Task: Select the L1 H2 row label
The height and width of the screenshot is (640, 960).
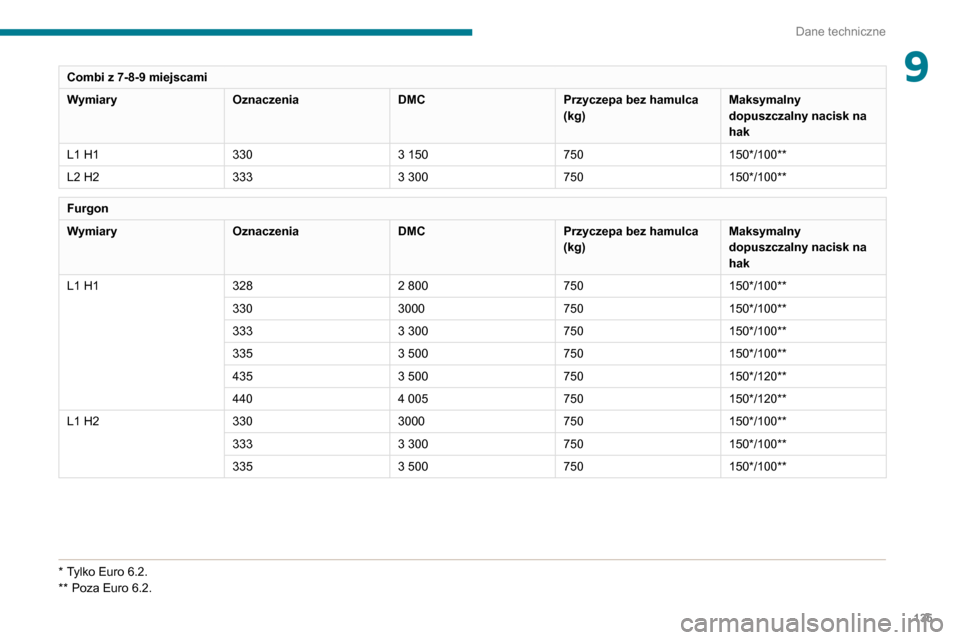Action: point(83,421)
